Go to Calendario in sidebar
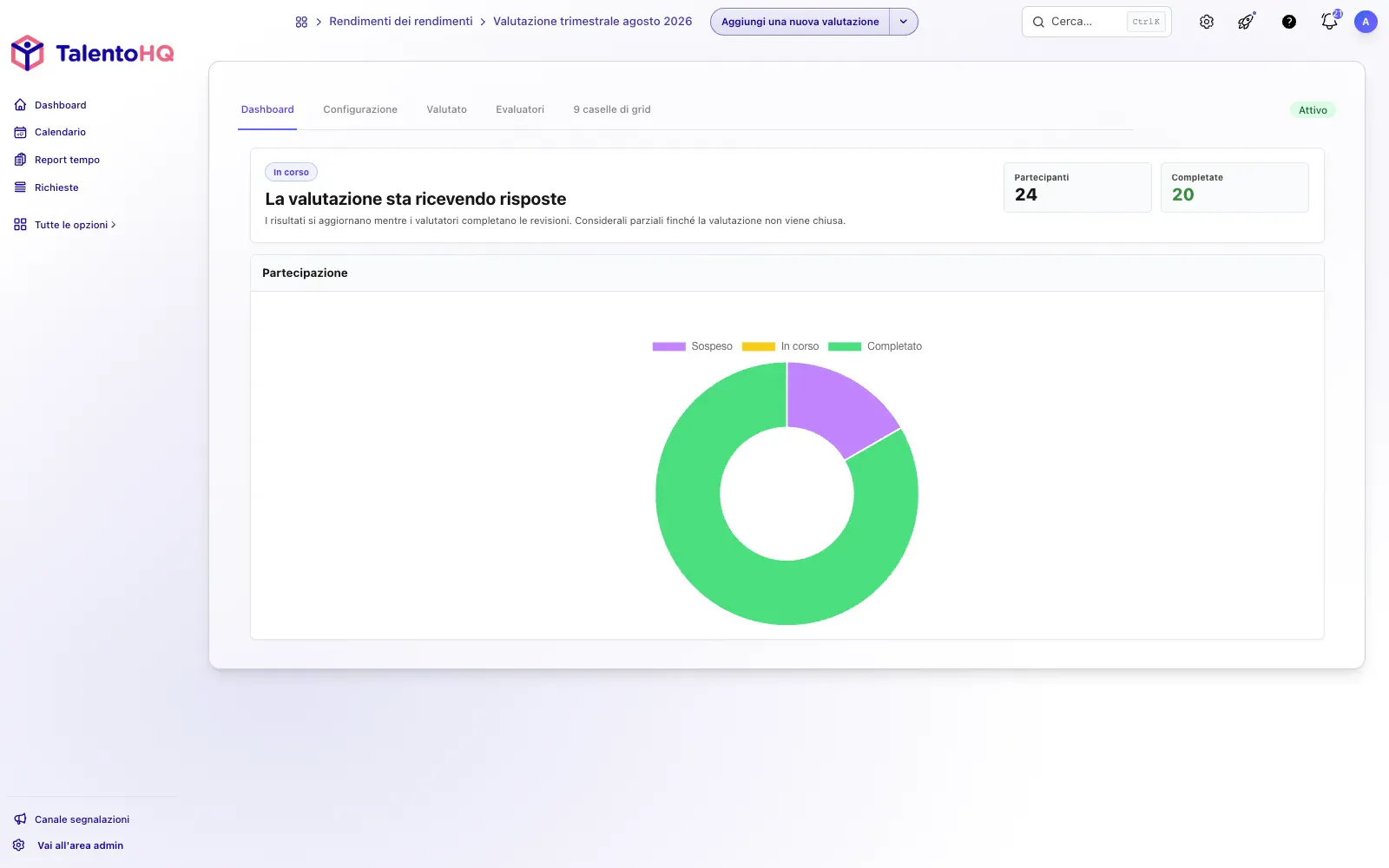Viewport: 1389px width, 868px height. (x=60, y=132)
